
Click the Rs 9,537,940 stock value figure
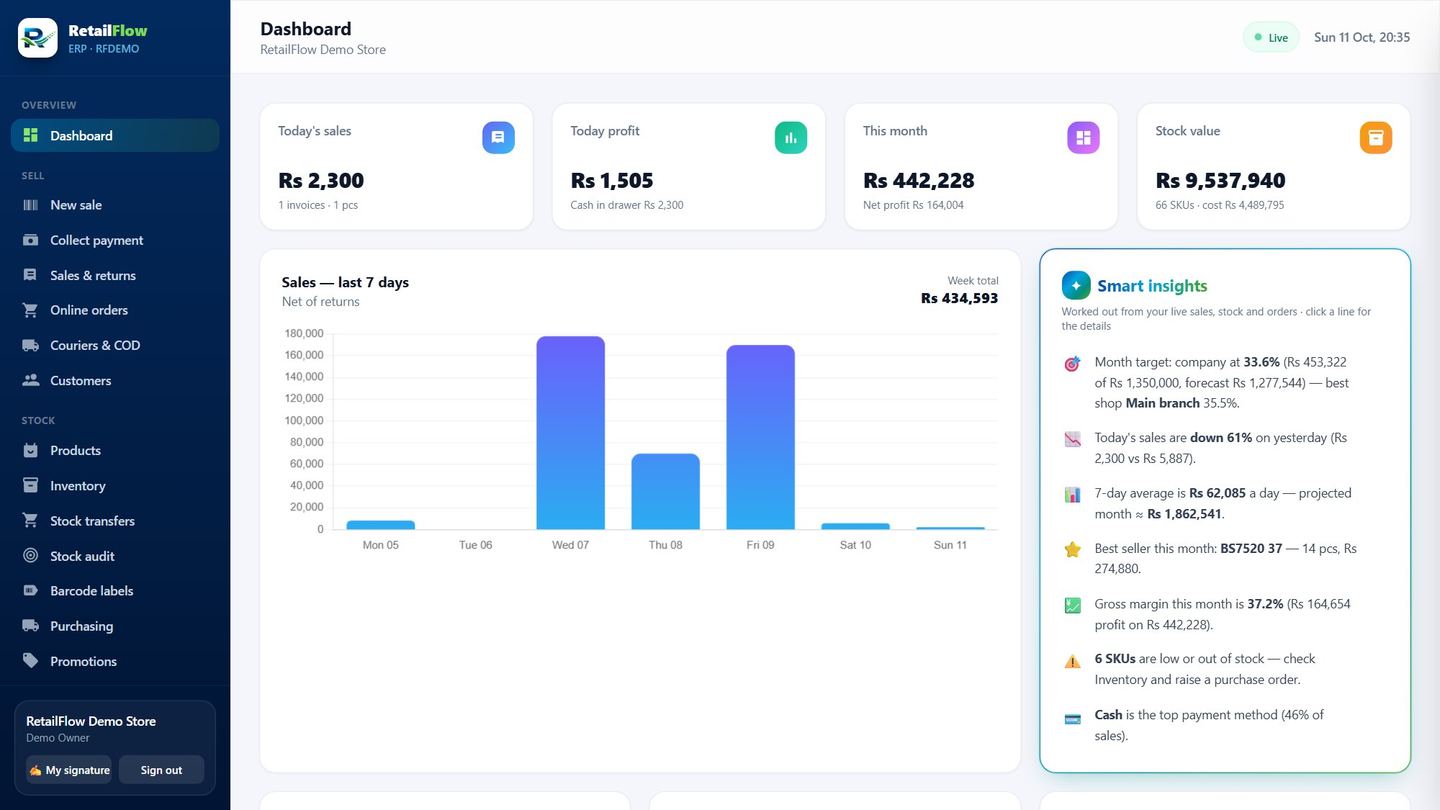tap(1220, 181)
